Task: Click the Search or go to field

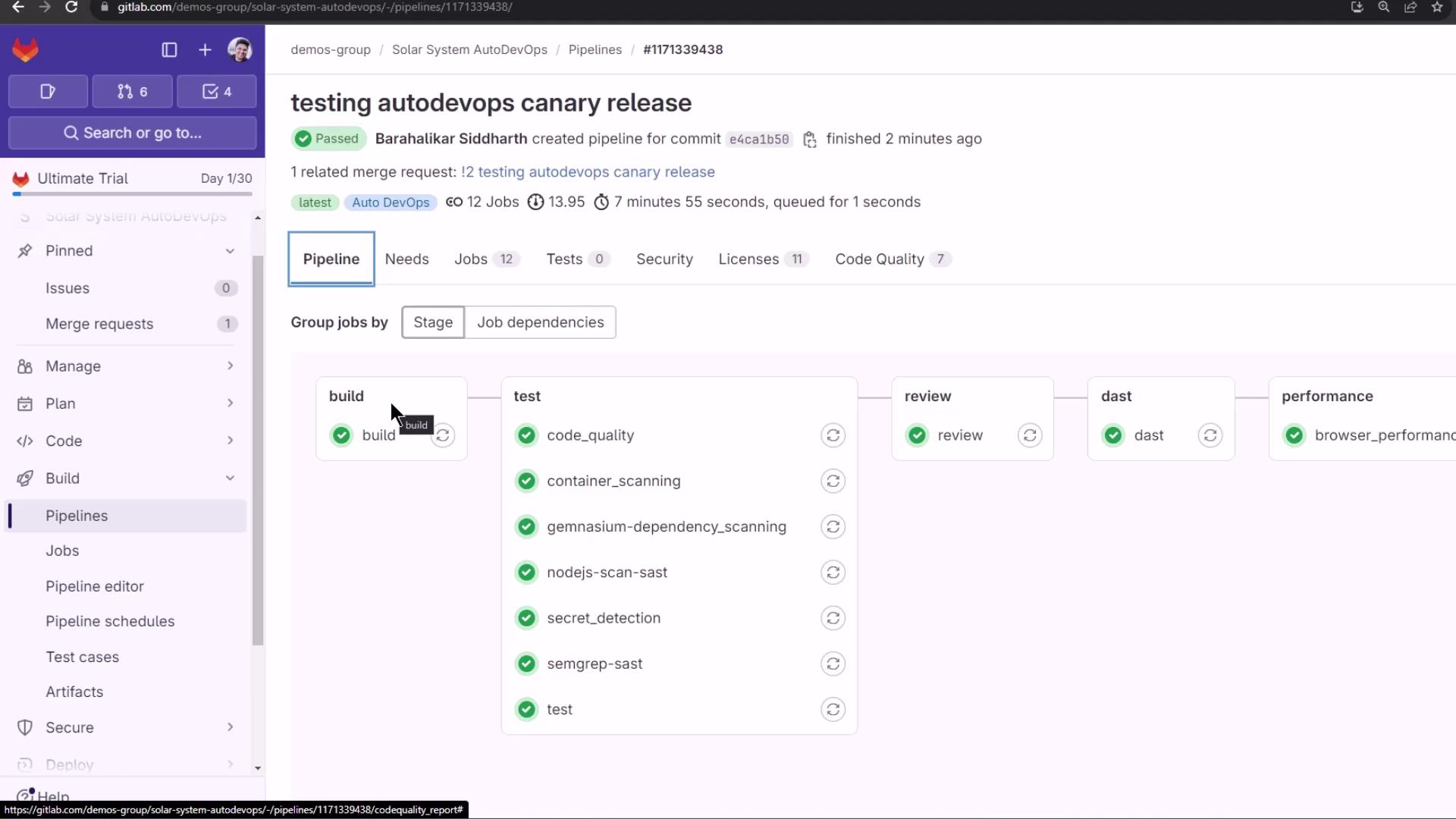Action: tap(133, 133)
